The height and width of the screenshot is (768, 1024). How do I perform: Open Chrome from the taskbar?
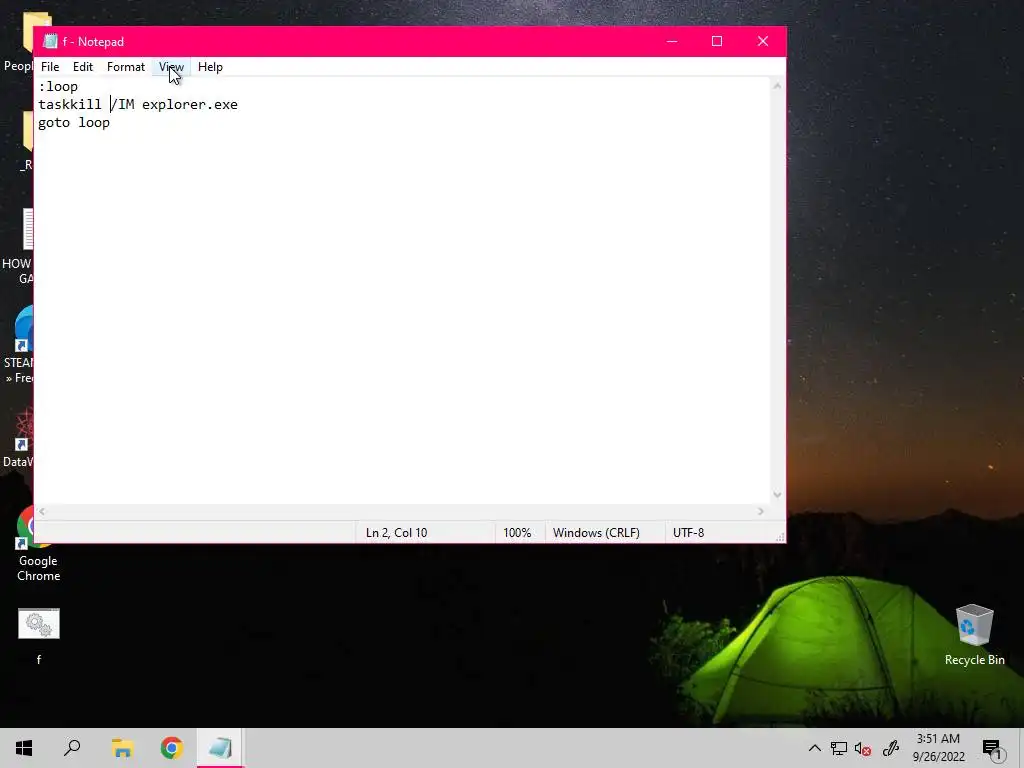pos(171,748)
